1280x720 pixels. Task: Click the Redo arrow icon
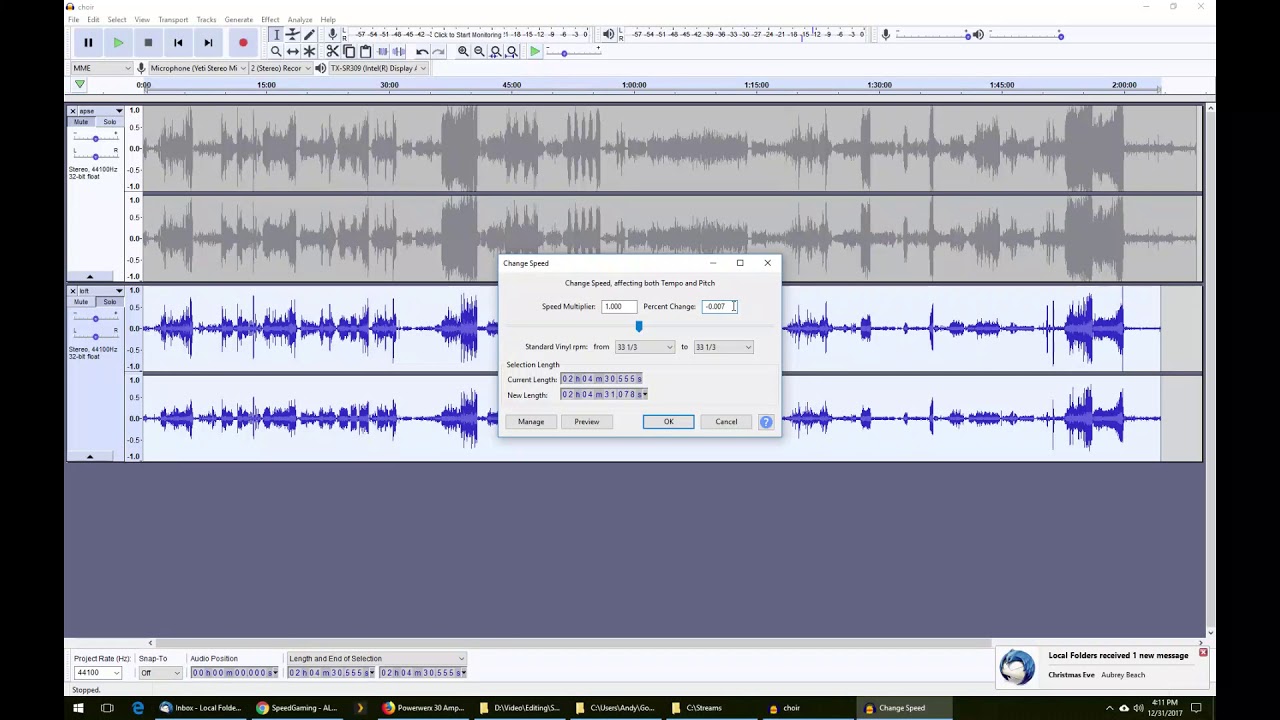click(438, 51)
